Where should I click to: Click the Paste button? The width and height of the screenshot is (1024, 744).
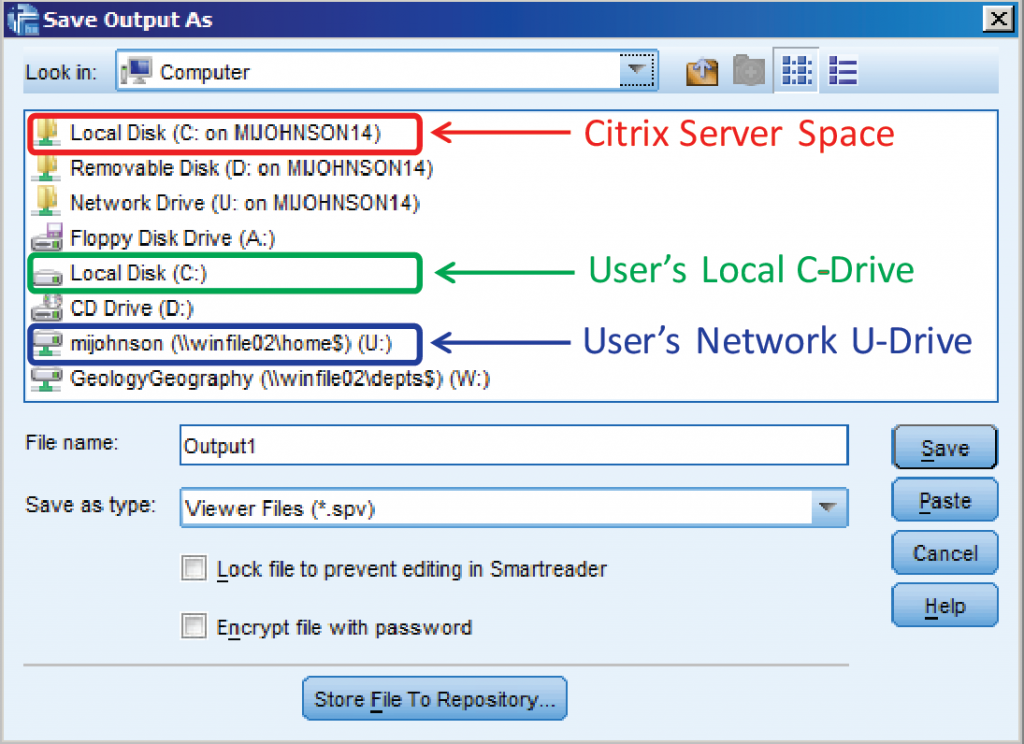[x=943, y=499]
